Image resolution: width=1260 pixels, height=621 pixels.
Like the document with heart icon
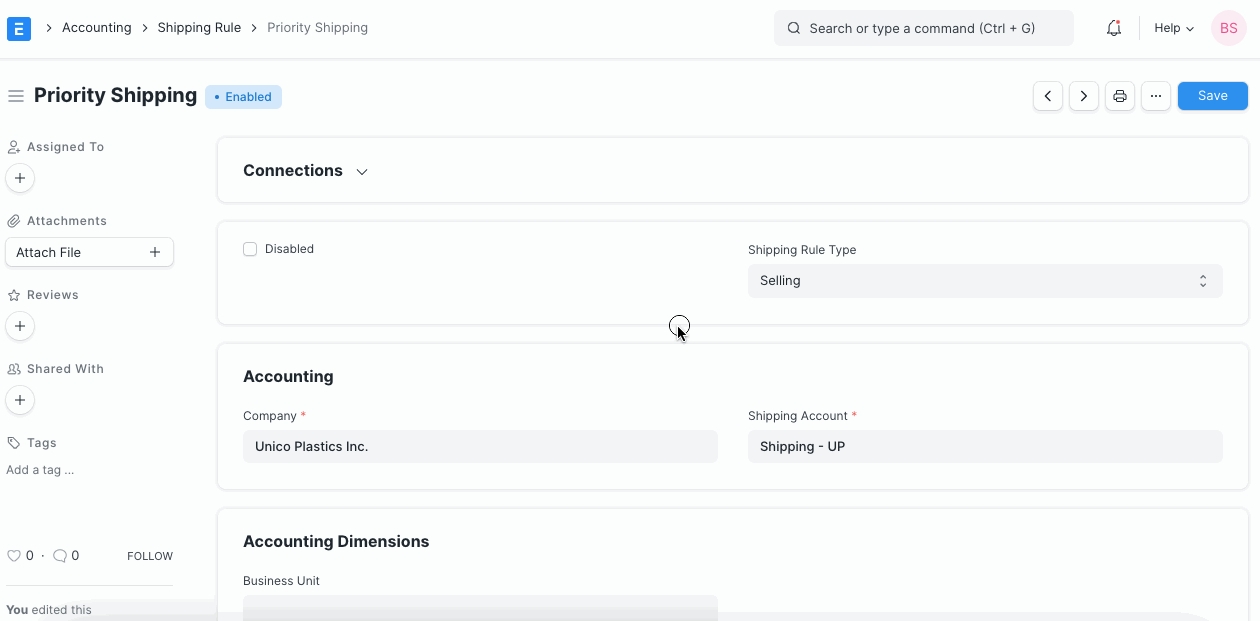coord(14,556)
